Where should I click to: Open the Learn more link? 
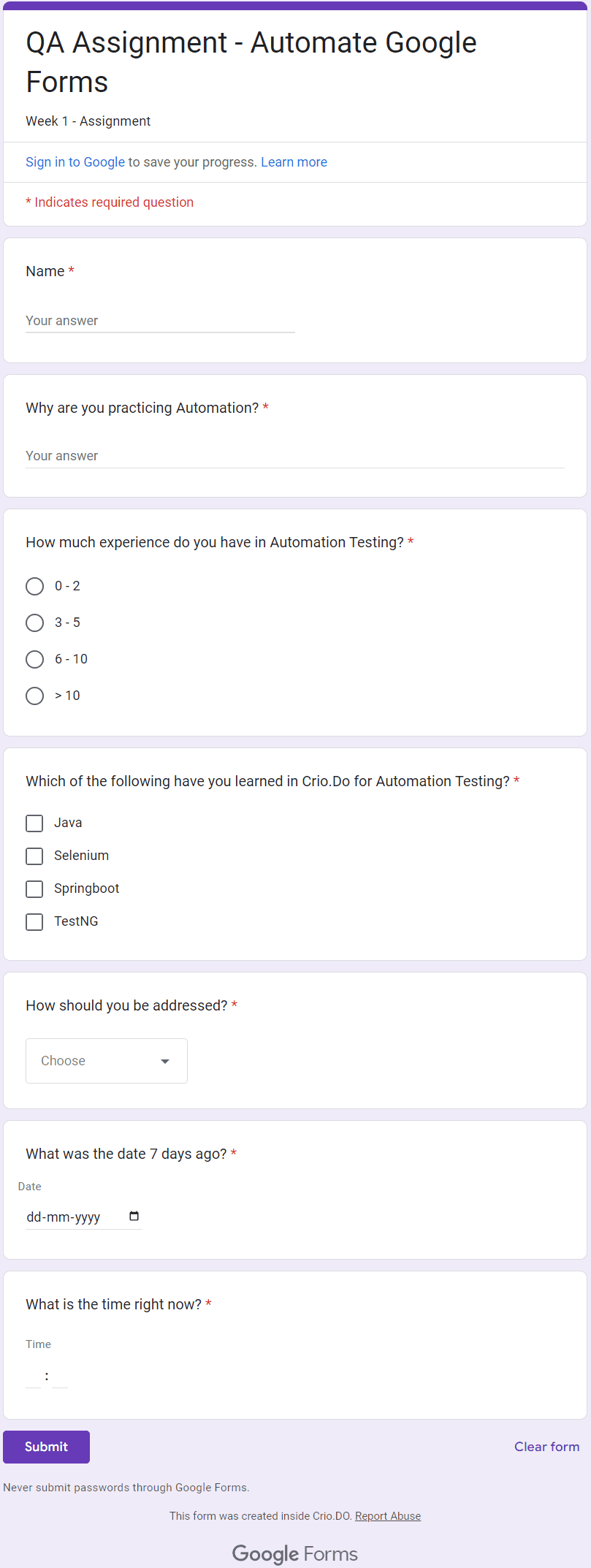pos(294,162)
